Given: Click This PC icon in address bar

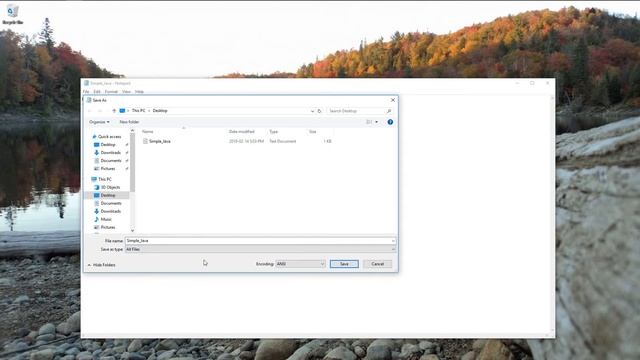Looking at the screenshot, I should (122, 111).
